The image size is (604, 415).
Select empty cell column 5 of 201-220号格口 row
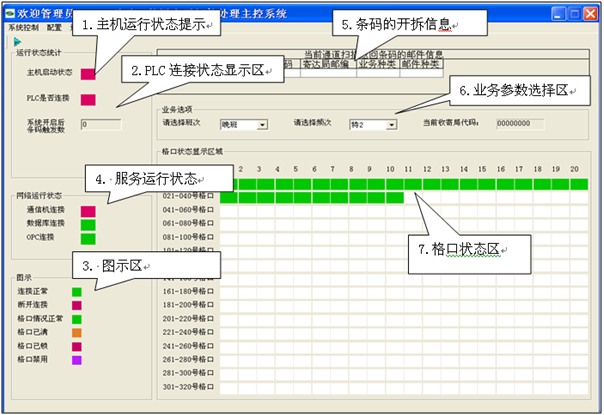pos(302,320)
